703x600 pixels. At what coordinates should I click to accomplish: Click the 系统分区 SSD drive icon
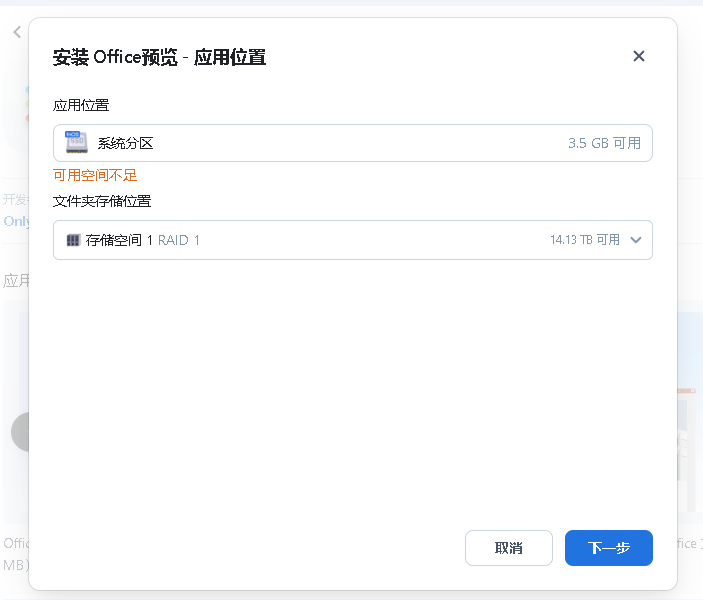pyautogui.click(x=76, y=143)
